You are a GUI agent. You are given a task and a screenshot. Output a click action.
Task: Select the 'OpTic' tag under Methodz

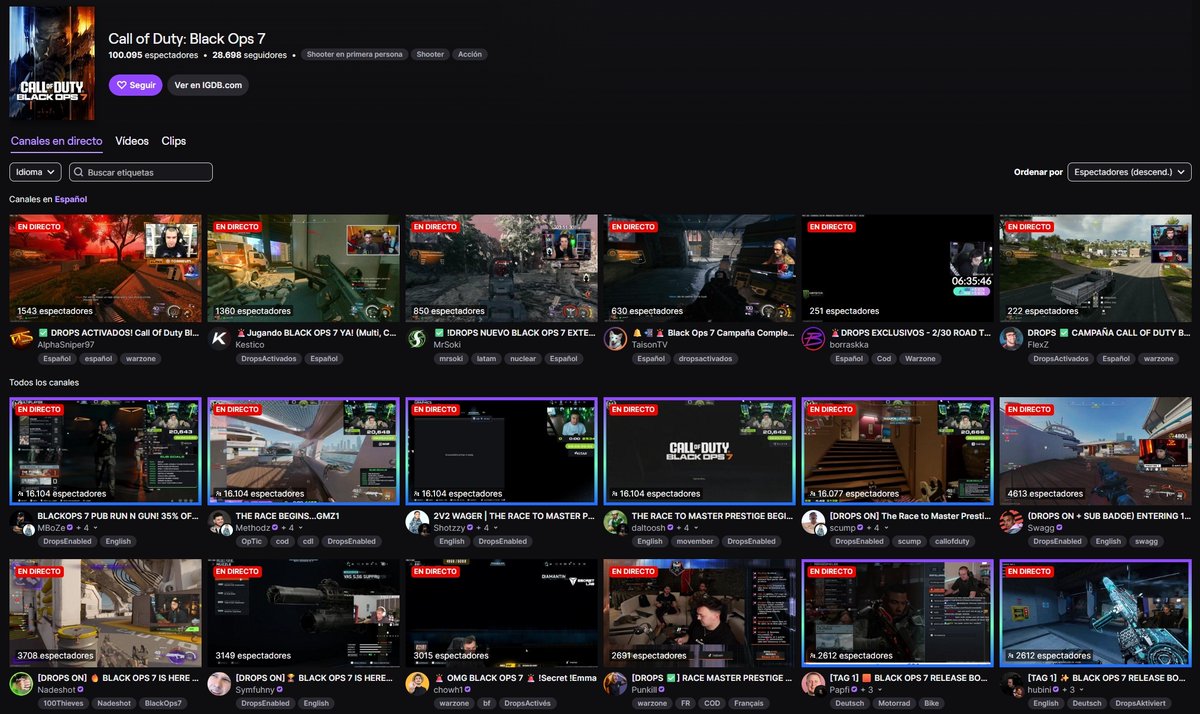(251, 541)
